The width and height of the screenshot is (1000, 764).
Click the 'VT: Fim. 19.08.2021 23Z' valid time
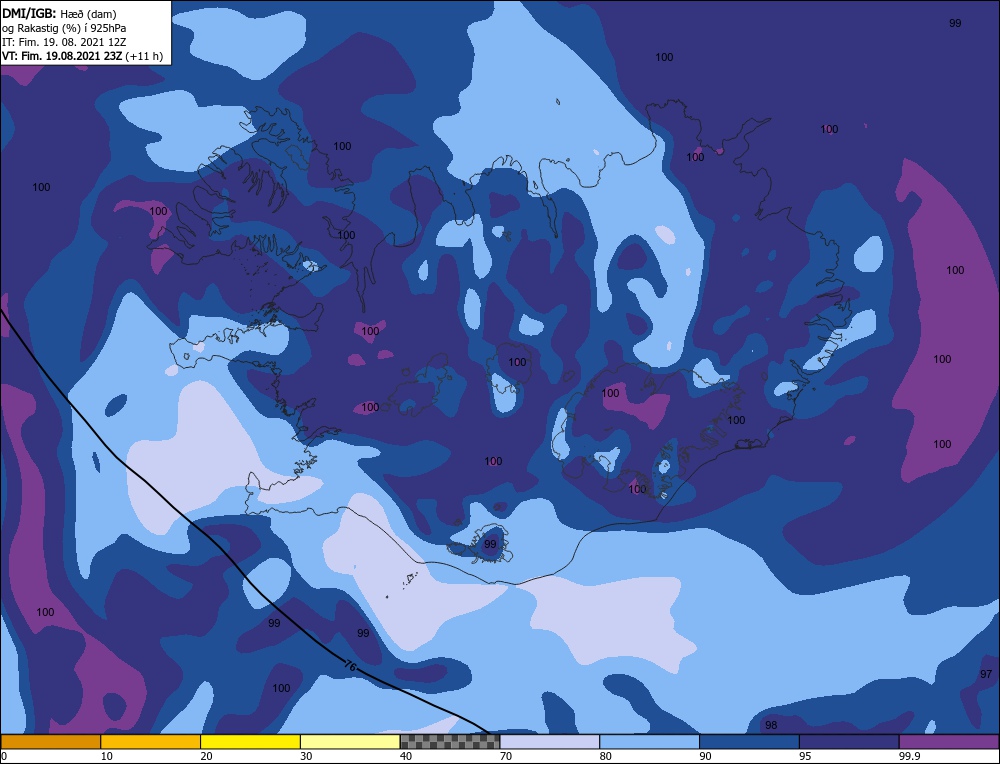[62, 56]
